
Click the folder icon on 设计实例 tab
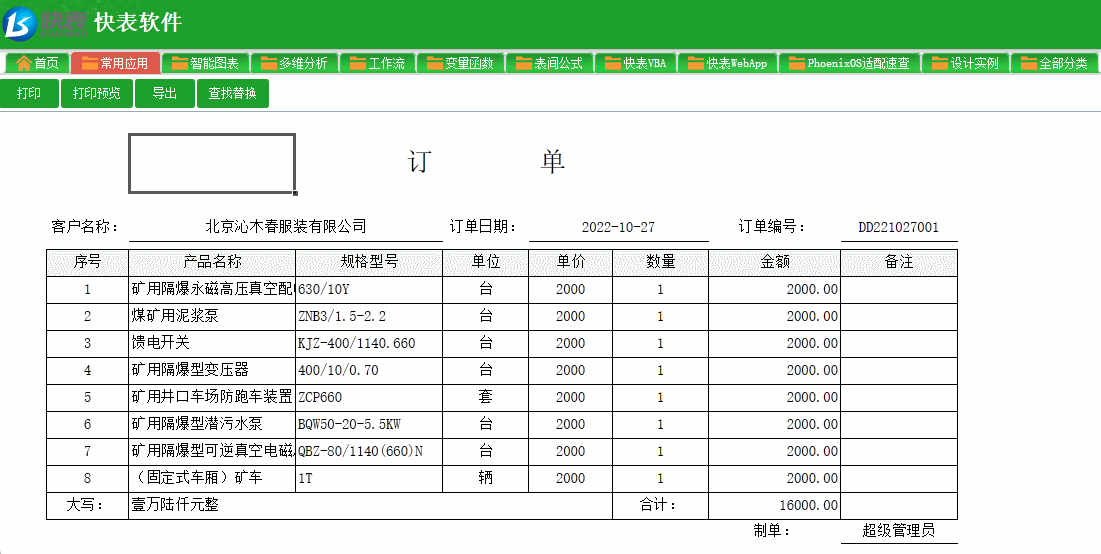coord(940,63)
